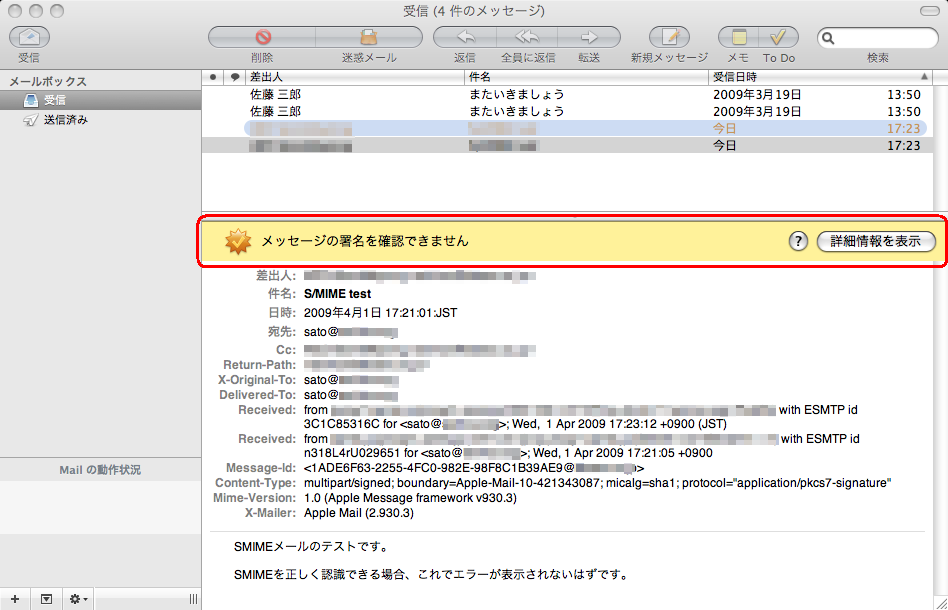Reply using the 返信 arrow button
This screenshot has height=610, width=948.
(464, 37)
